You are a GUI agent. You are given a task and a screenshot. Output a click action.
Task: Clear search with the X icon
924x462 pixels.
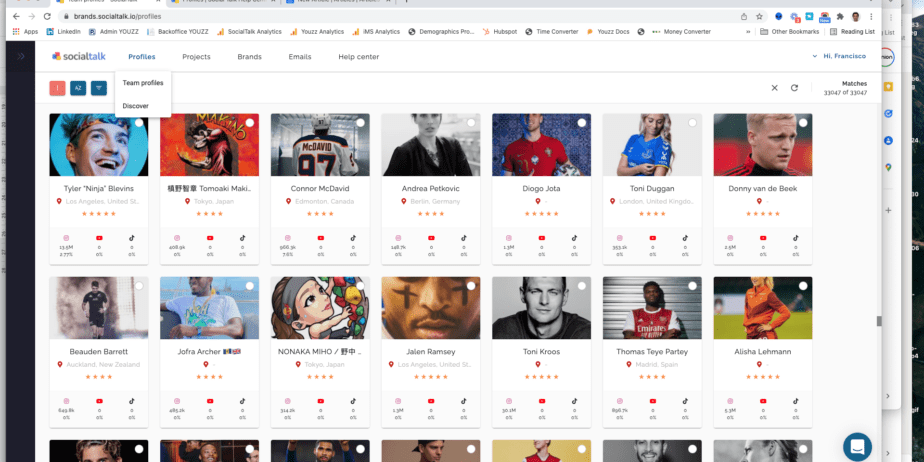pos(774,88)
